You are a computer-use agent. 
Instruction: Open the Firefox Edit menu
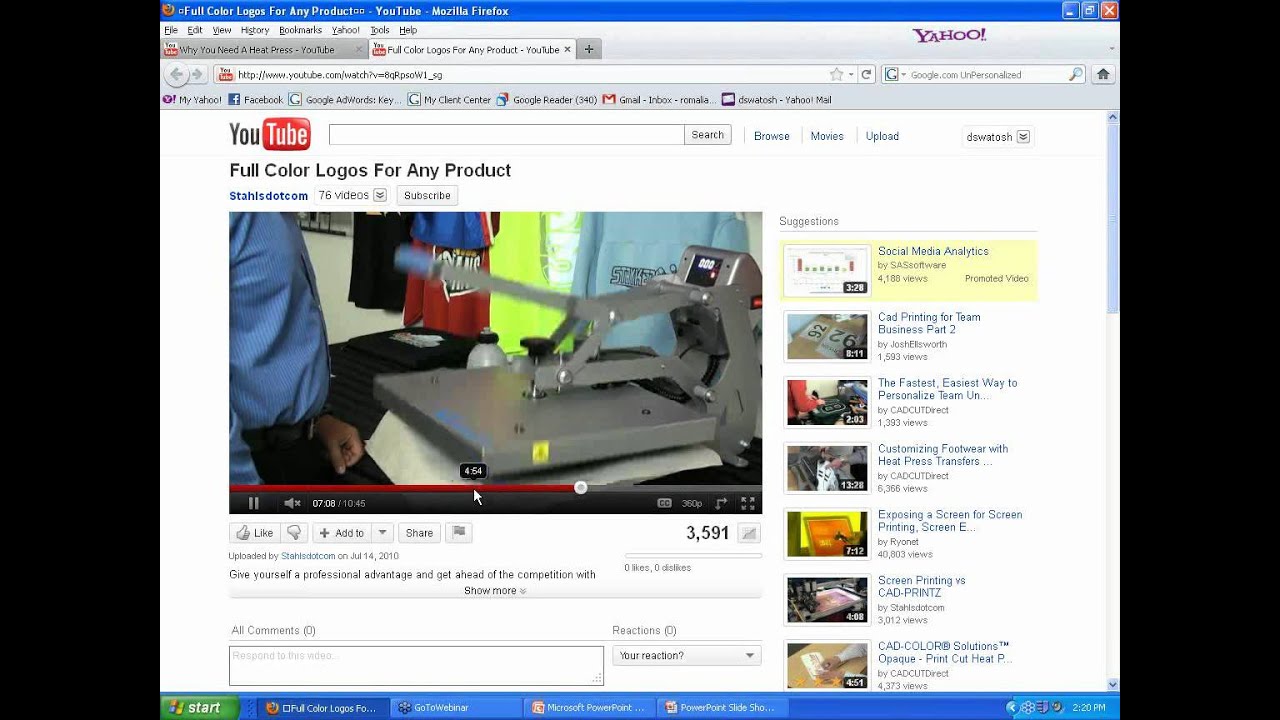(194, 30)
